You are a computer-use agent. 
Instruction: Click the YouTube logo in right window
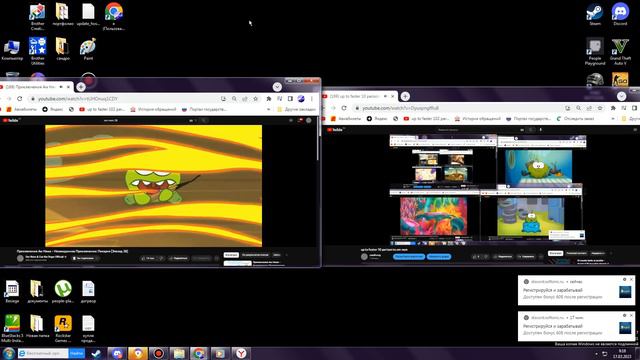(x=336, y=130)
